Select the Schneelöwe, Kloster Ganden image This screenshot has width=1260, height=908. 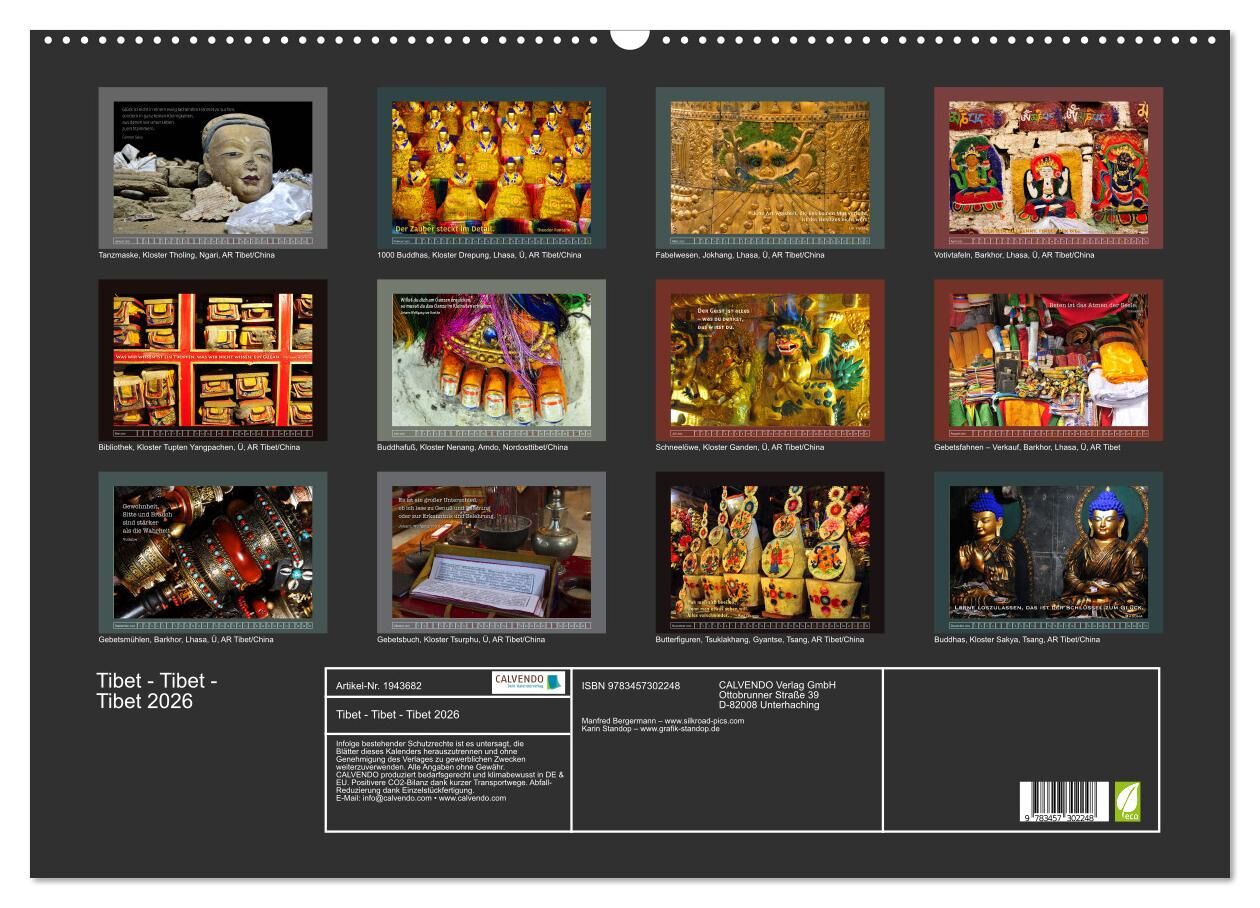770,360
